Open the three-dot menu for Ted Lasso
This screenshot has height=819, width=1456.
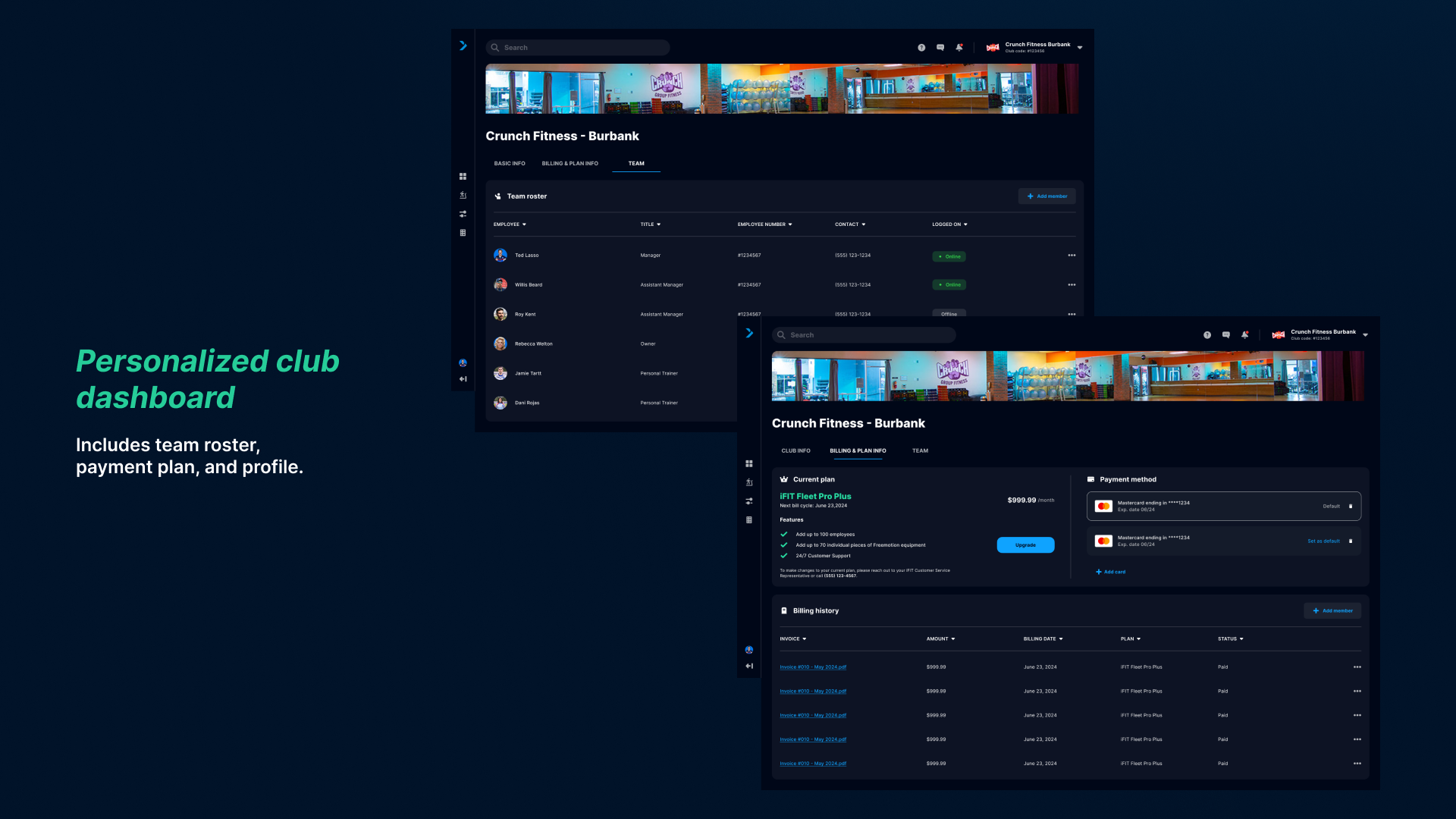click(1072, 256)
